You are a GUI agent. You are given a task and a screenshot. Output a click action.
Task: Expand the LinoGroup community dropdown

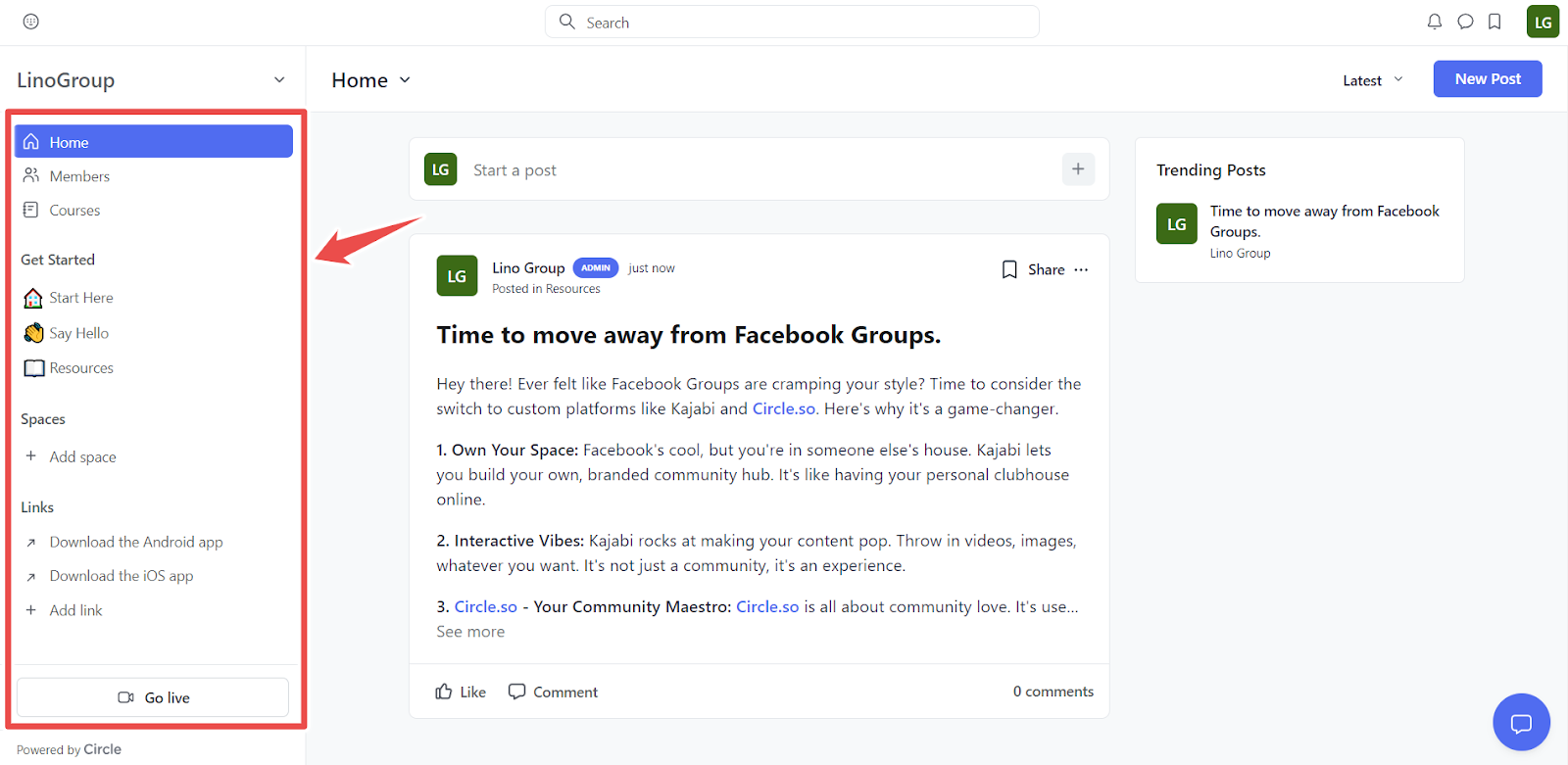click(x=279, y=80)
